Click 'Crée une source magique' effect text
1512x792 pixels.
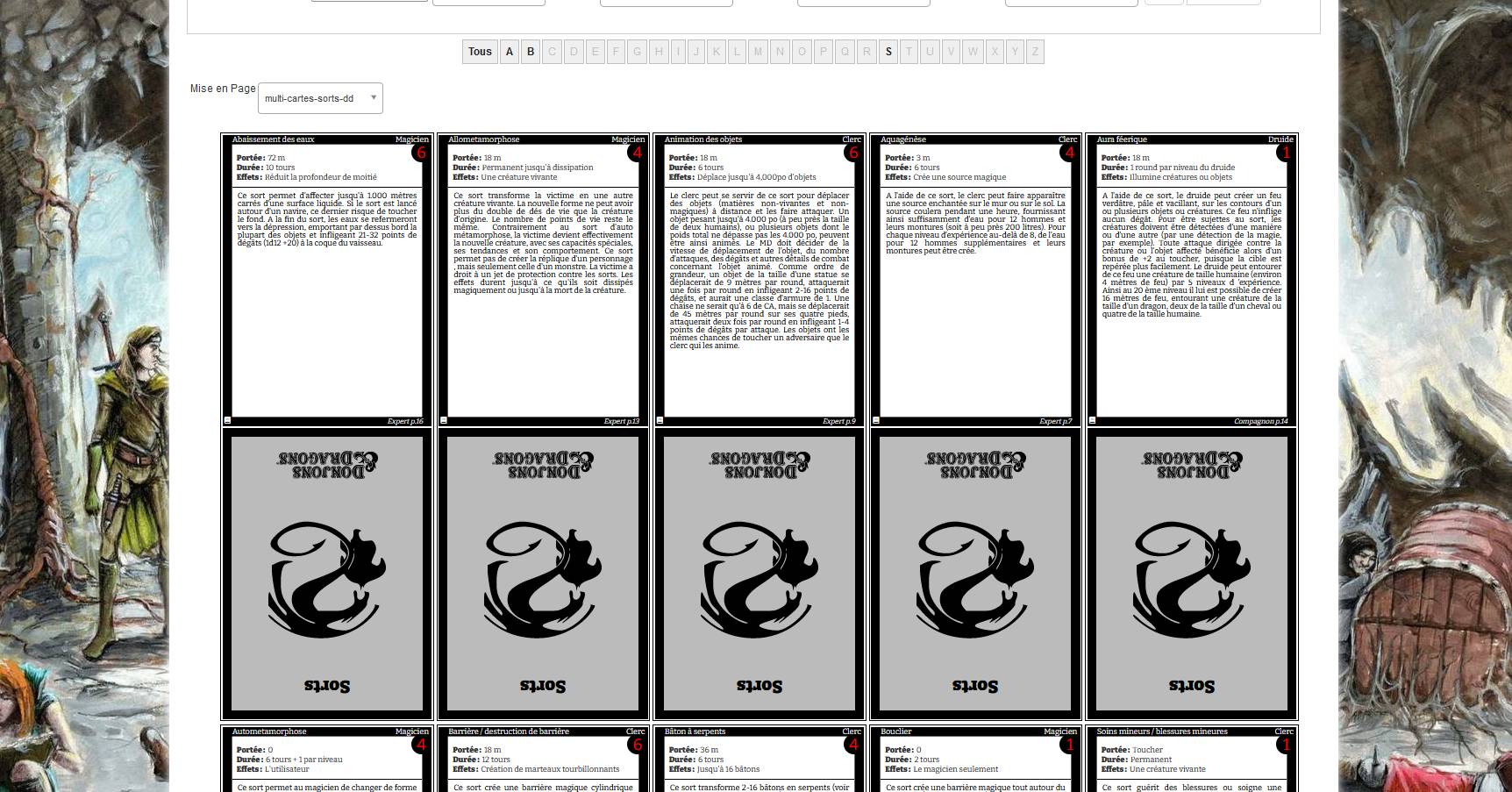pyautogui.click(x=959, y=177)
